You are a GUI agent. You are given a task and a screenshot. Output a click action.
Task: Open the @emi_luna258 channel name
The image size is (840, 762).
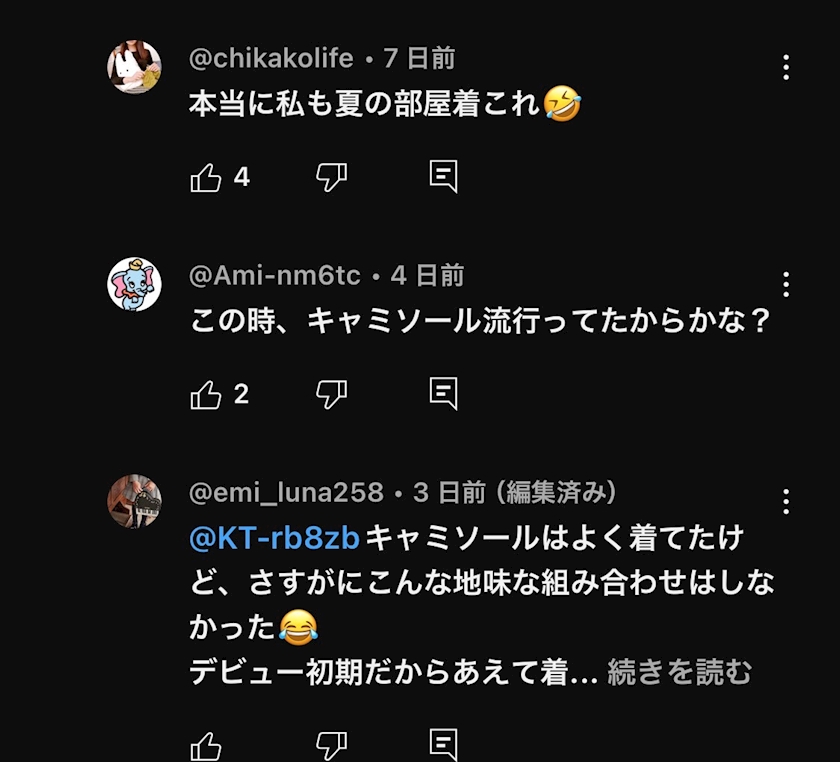[286, 493]
